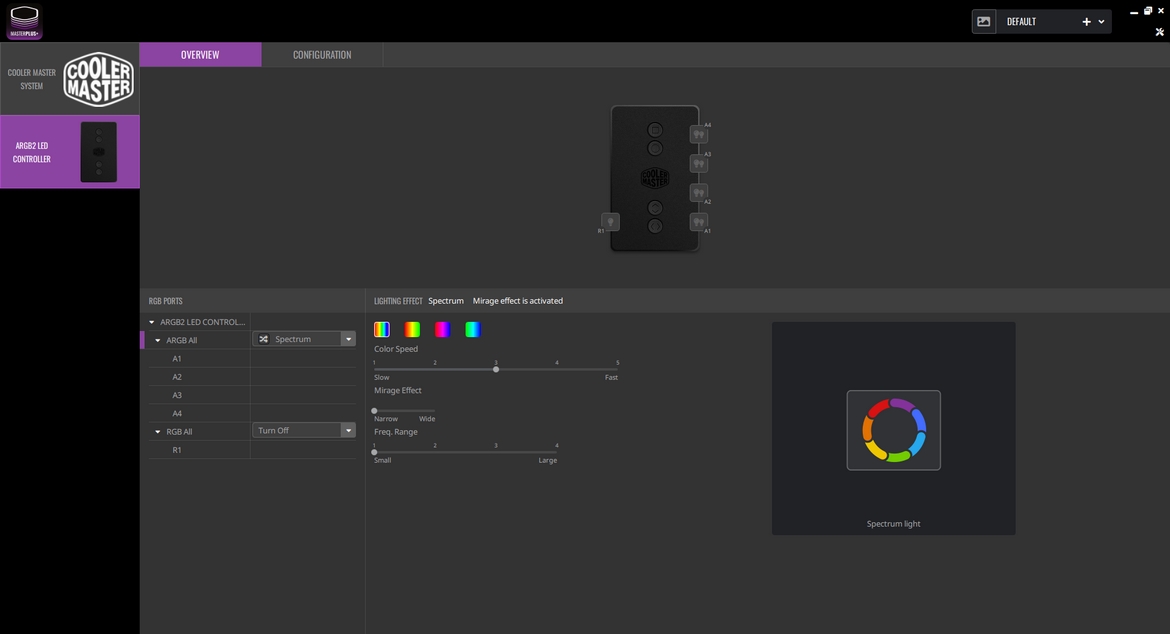
Task: Open the tools settings wrench icon
Action: click(x=1160, y=32)
